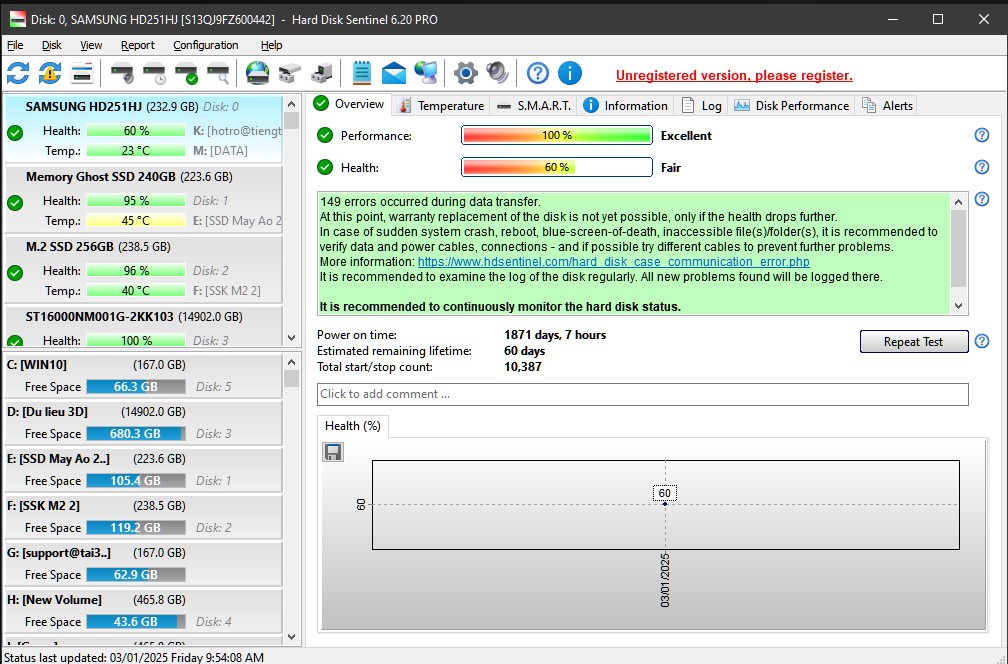The height and width of the screenshot is (664, 1008).
Task: View text report via notepad icon
Action: (x=361, y=72)
